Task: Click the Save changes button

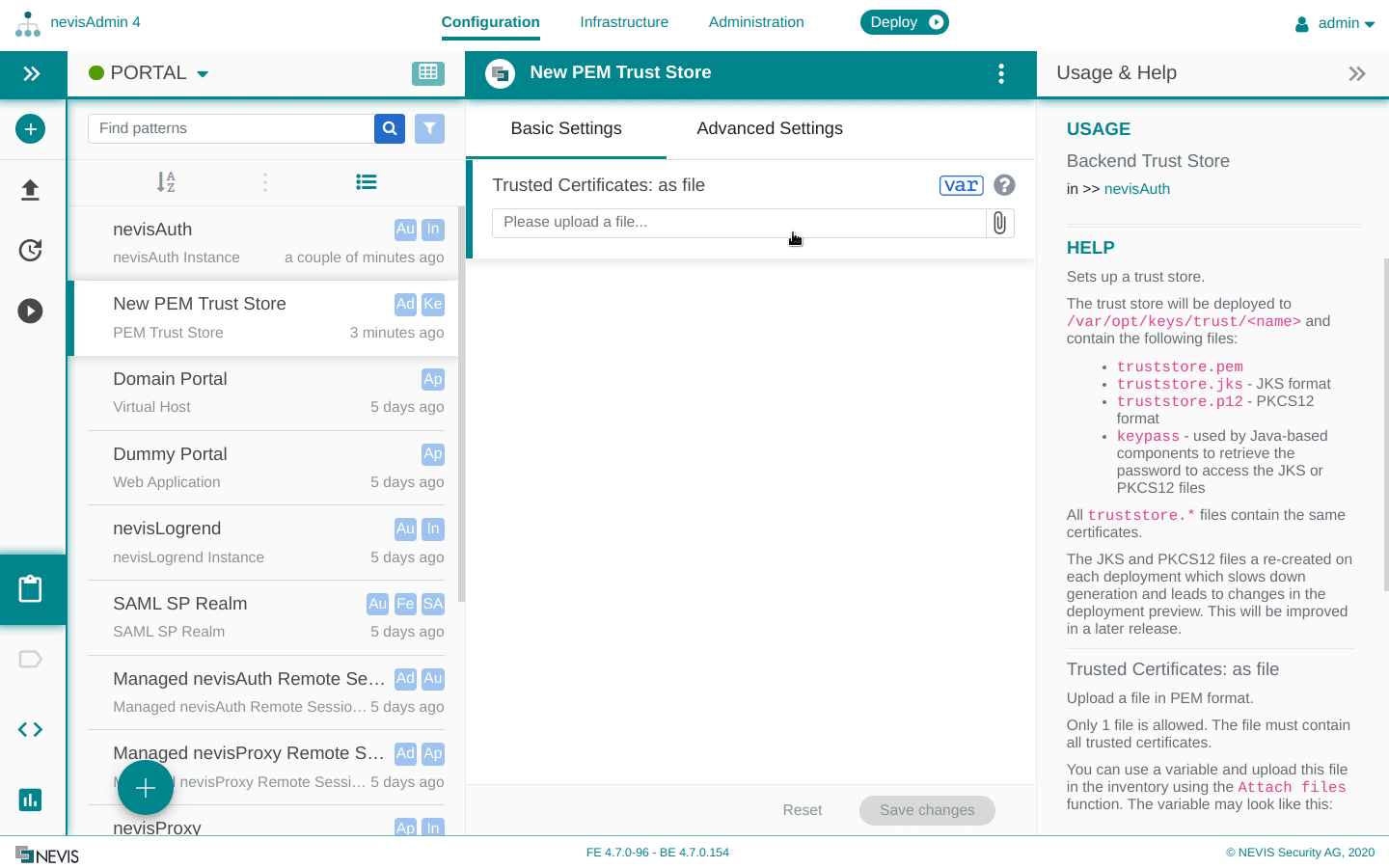Action: click(x=927, y=810)
